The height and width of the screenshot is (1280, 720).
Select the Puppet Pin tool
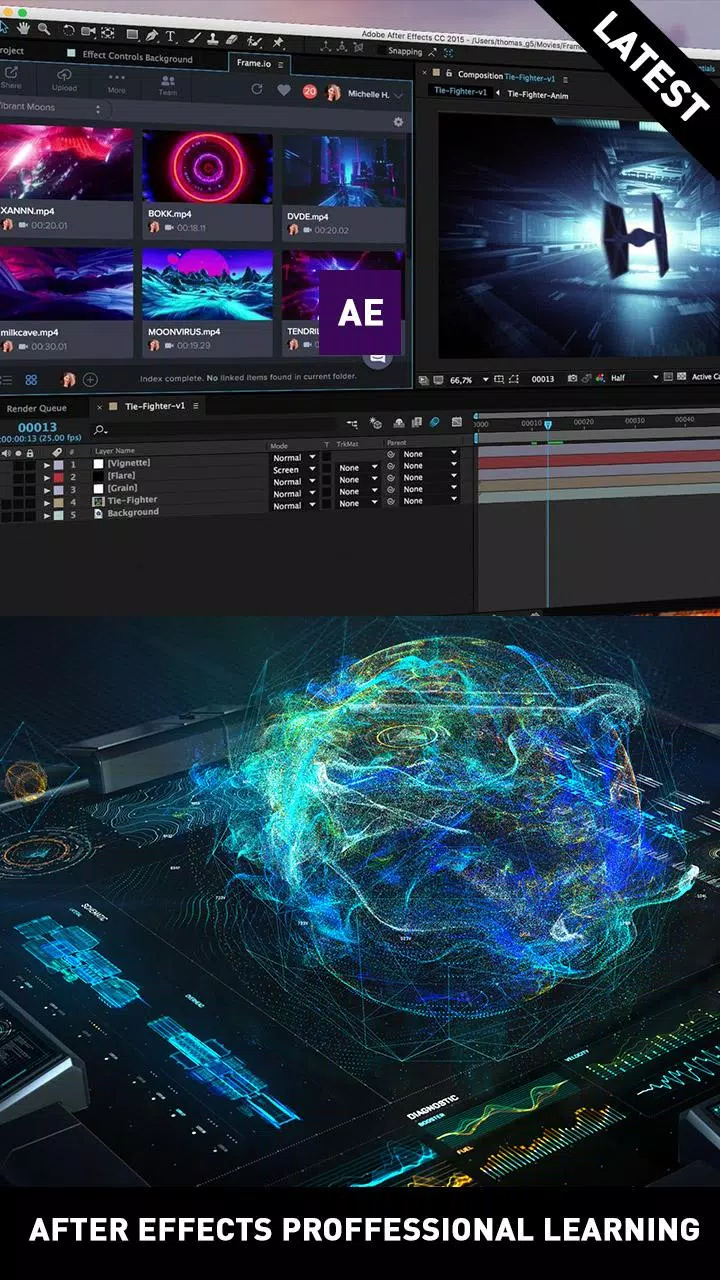pos(277,42)
